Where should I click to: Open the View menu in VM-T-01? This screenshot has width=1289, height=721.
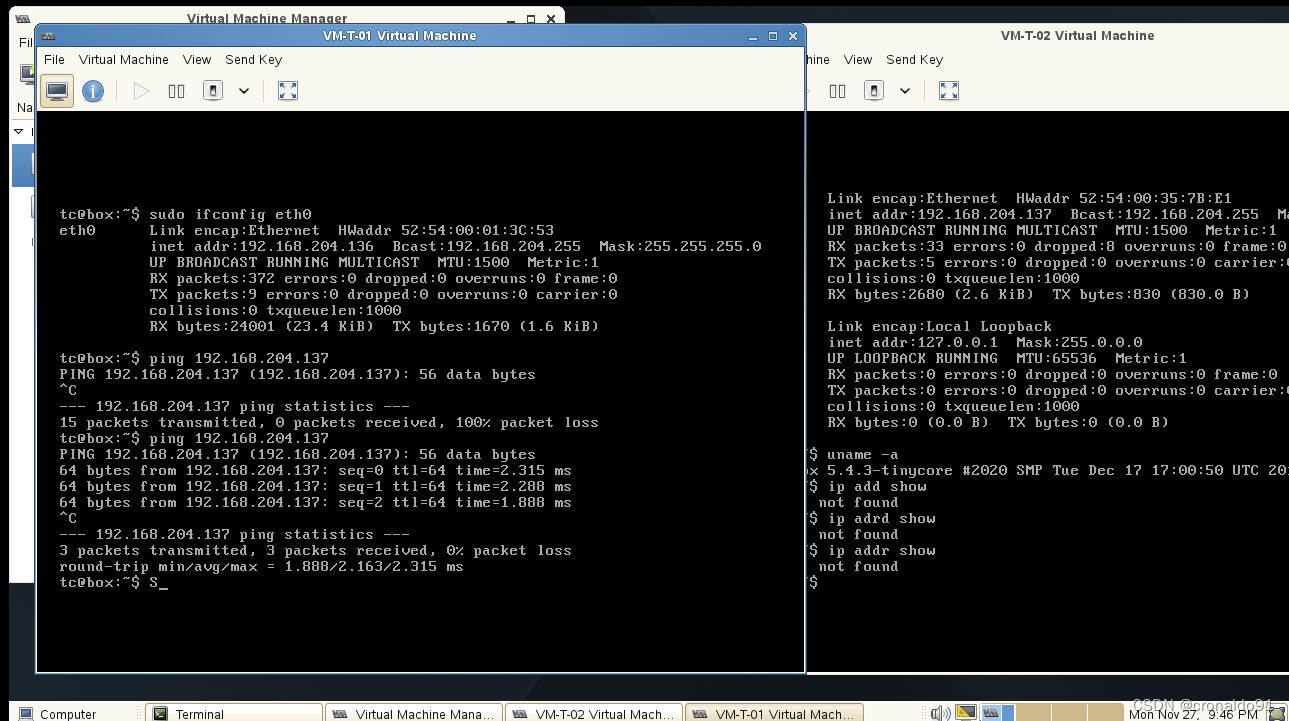(197, 60)
